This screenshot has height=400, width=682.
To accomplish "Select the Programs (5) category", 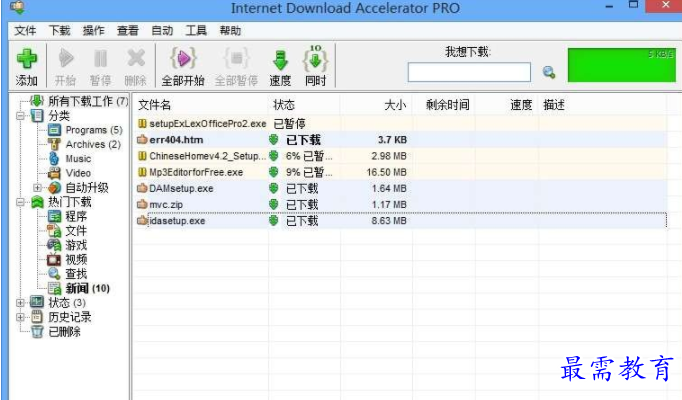I will (x=94, y=130).
